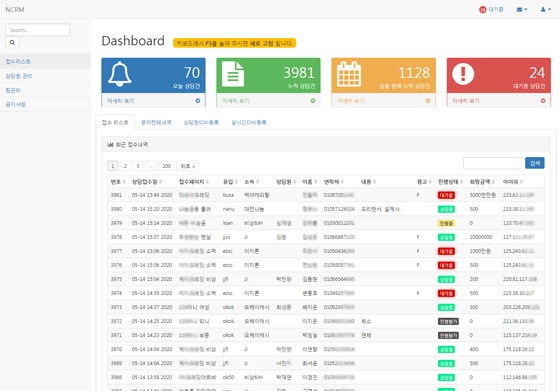Go to pagination page 1
560x391 pixels.
tap(113, 166)
